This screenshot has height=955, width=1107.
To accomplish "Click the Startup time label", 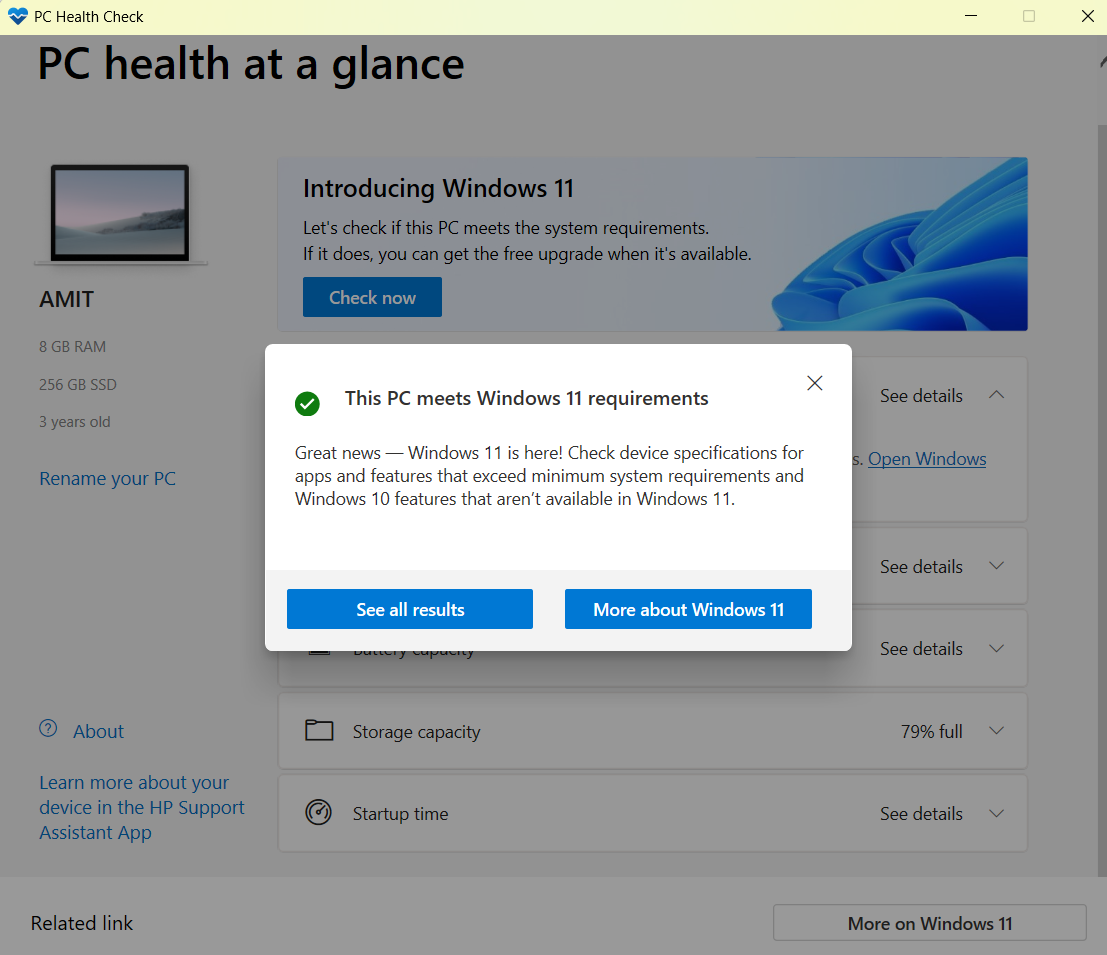I will 400,814.
